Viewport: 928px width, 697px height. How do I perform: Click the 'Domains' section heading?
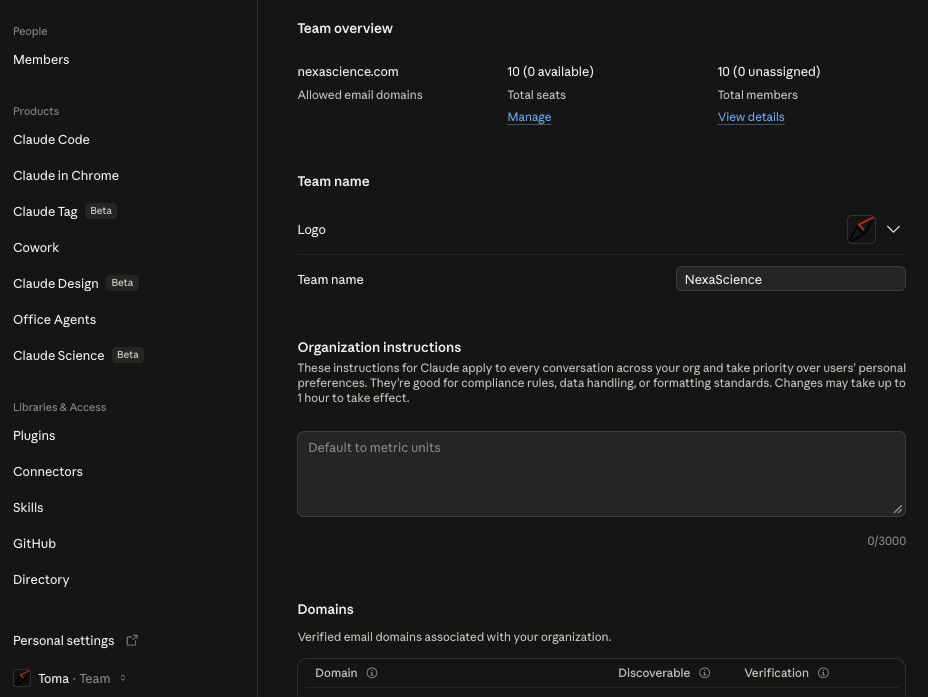[x=326, y=609]
